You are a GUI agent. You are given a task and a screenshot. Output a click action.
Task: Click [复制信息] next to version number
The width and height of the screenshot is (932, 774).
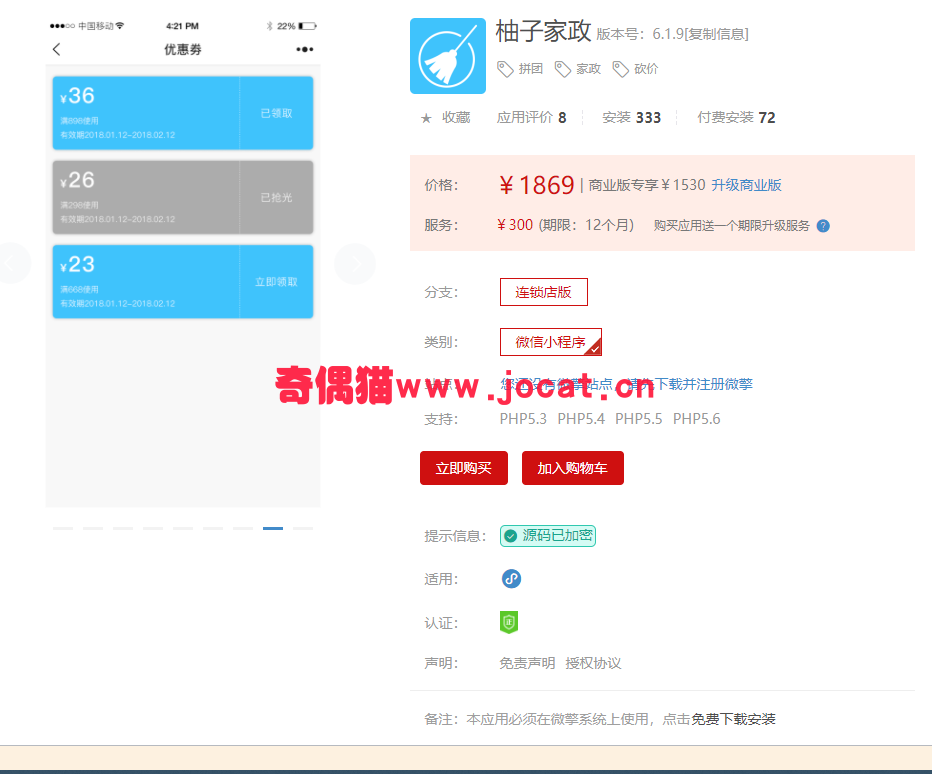coord(716,34)
